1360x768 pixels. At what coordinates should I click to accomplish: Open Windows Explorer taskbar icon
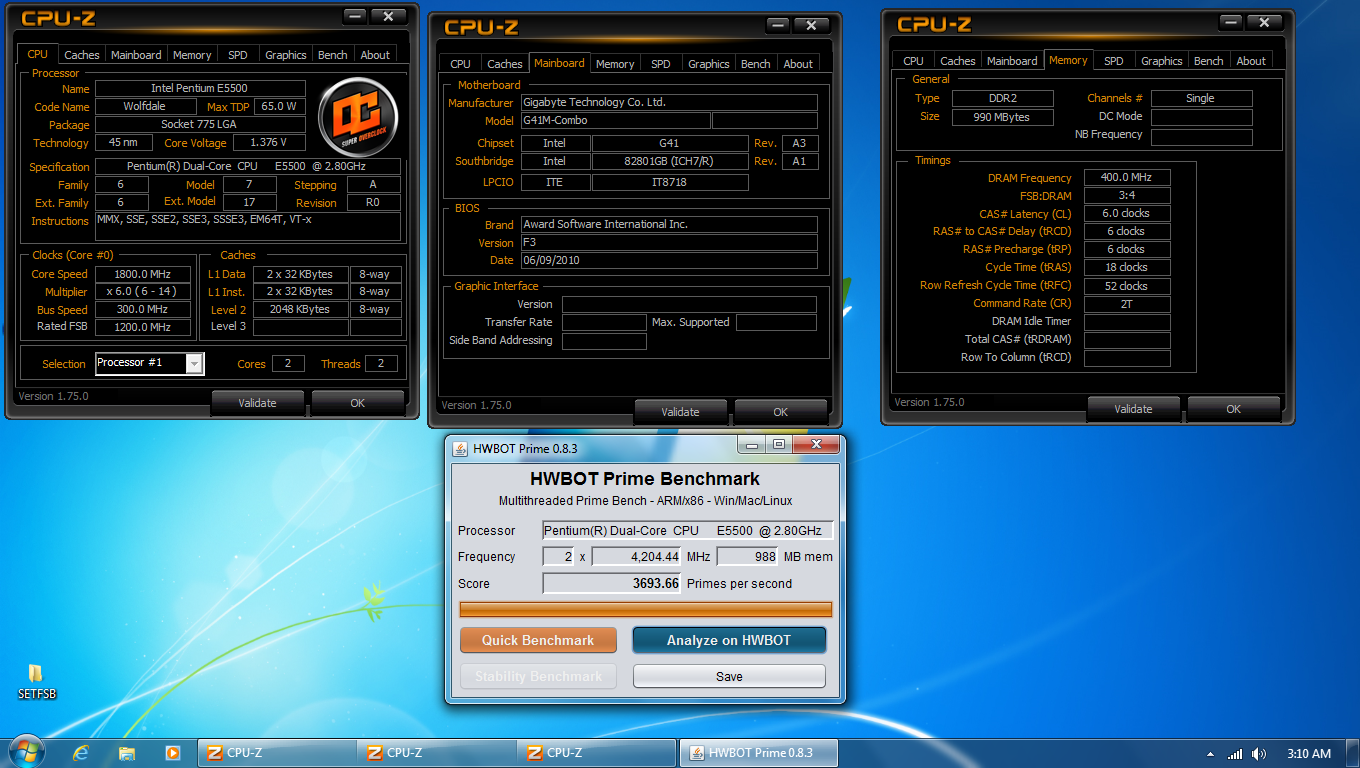[126, 753]
